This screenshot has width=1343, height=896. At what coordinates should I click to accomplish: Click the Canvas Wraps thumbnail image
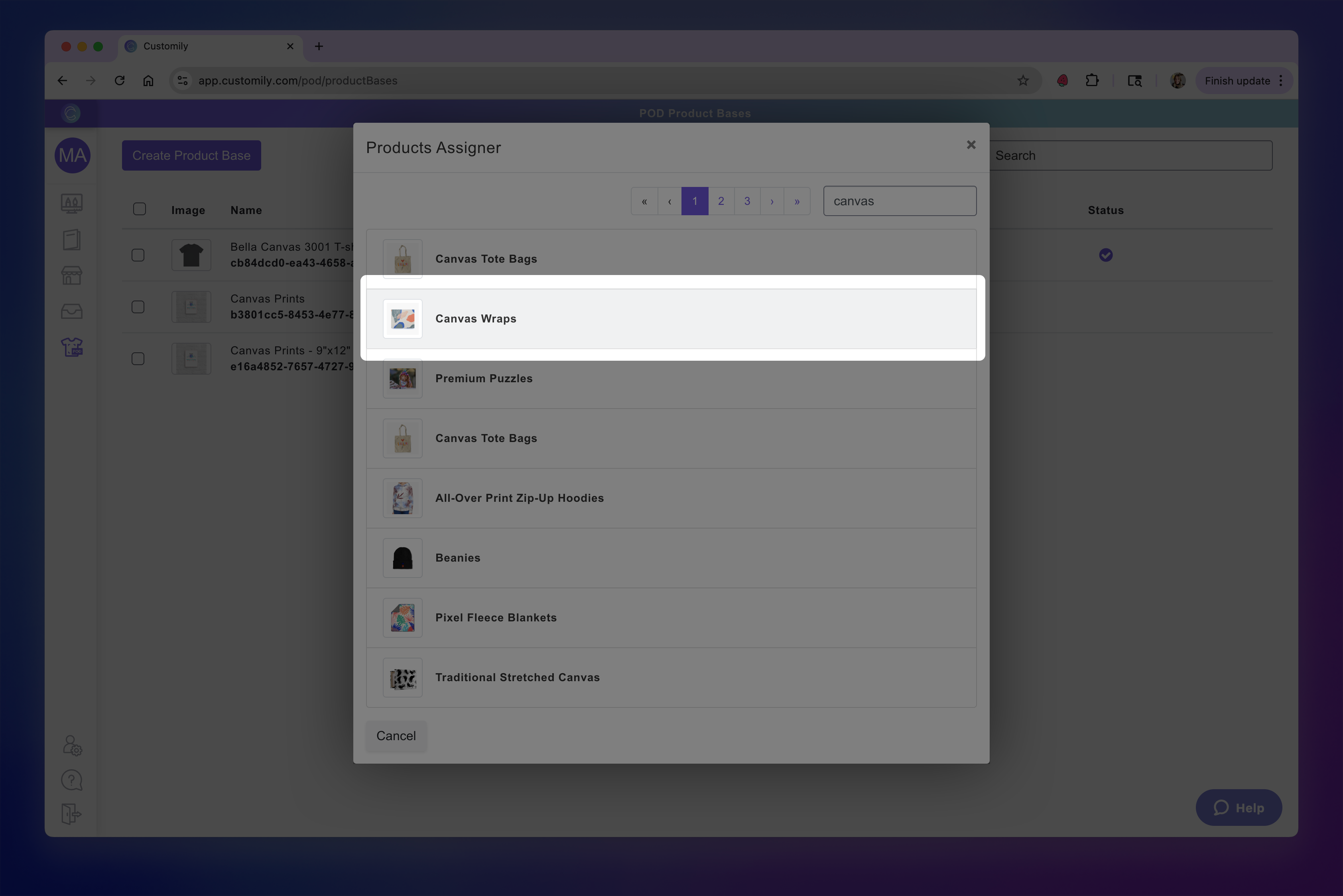402,319
